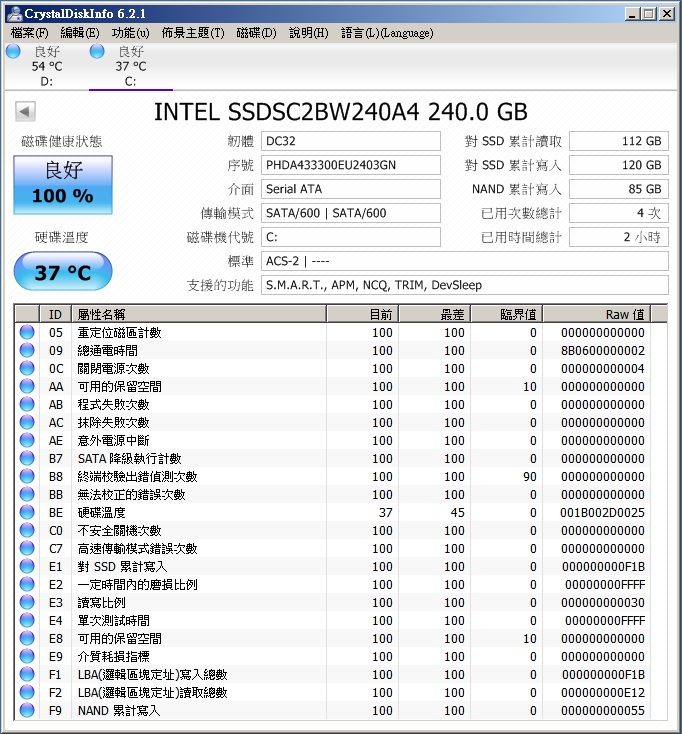Click the status icon for attribute F9
The width and height of the screenshot is (682, 734).
27,710
